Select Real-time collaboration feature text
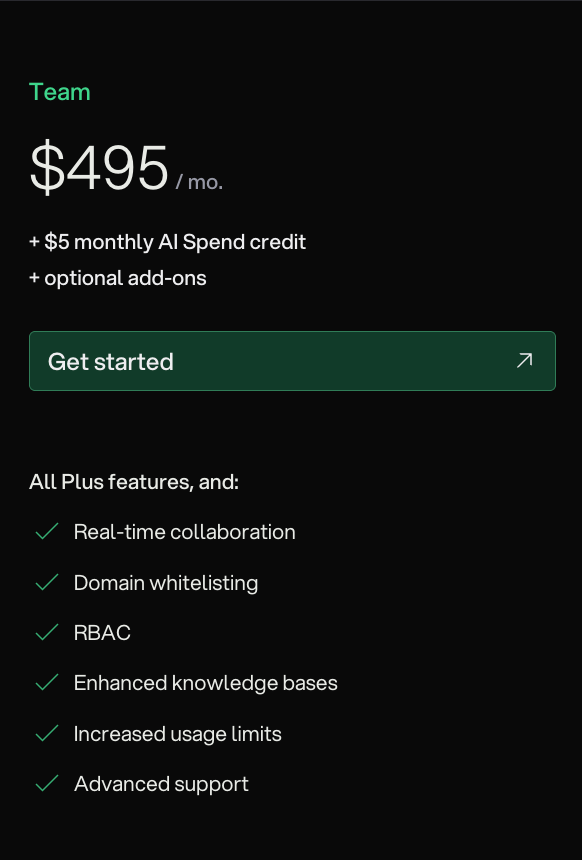582x860 pixels. pos(184,532)
